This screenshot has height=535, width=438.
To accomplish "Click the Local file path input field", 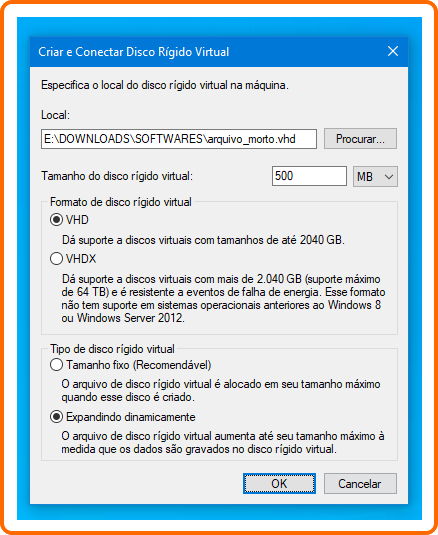I will [179, 139].
